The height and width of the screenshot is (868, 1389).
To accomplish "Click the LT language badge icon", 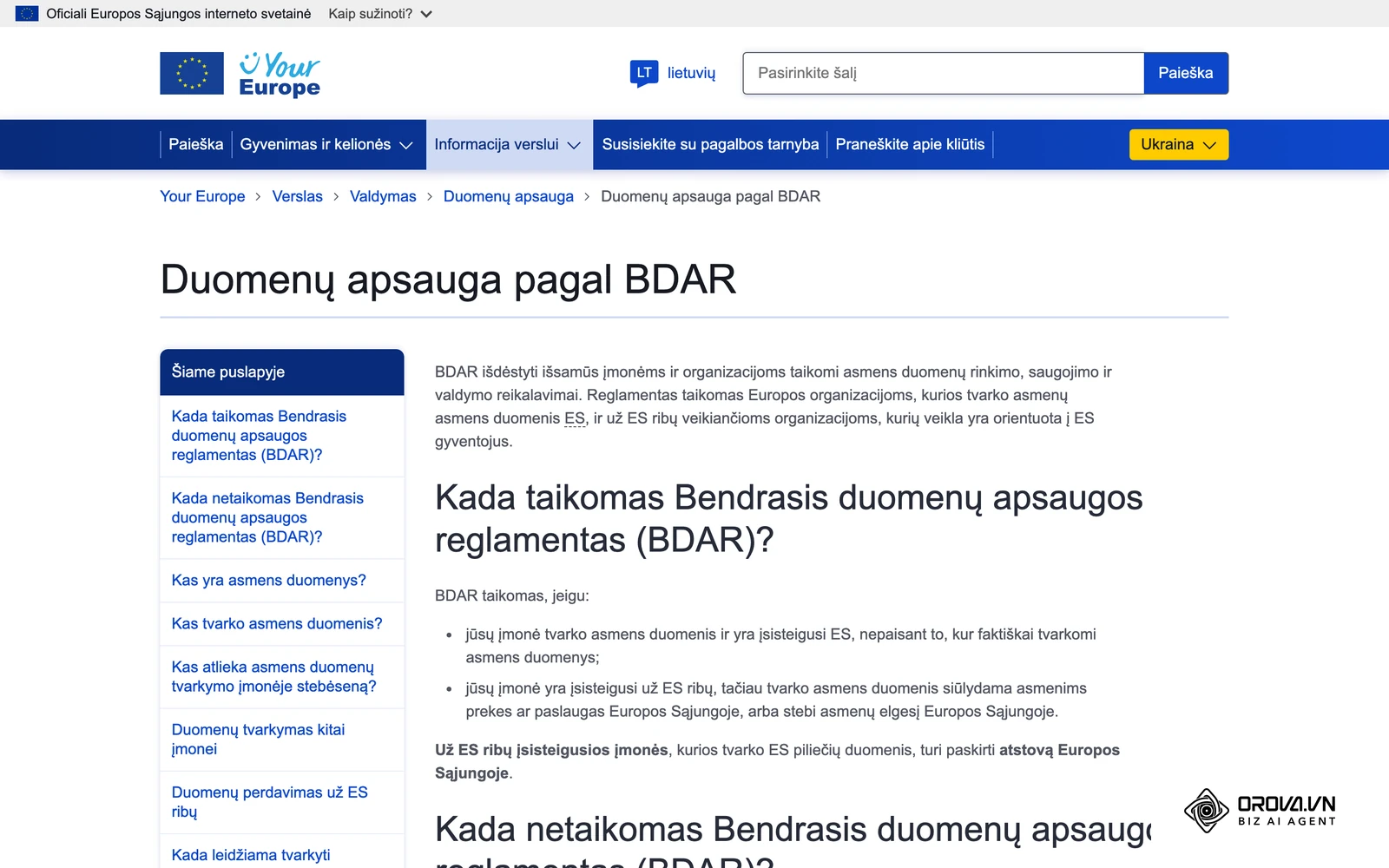I will 644,73.
